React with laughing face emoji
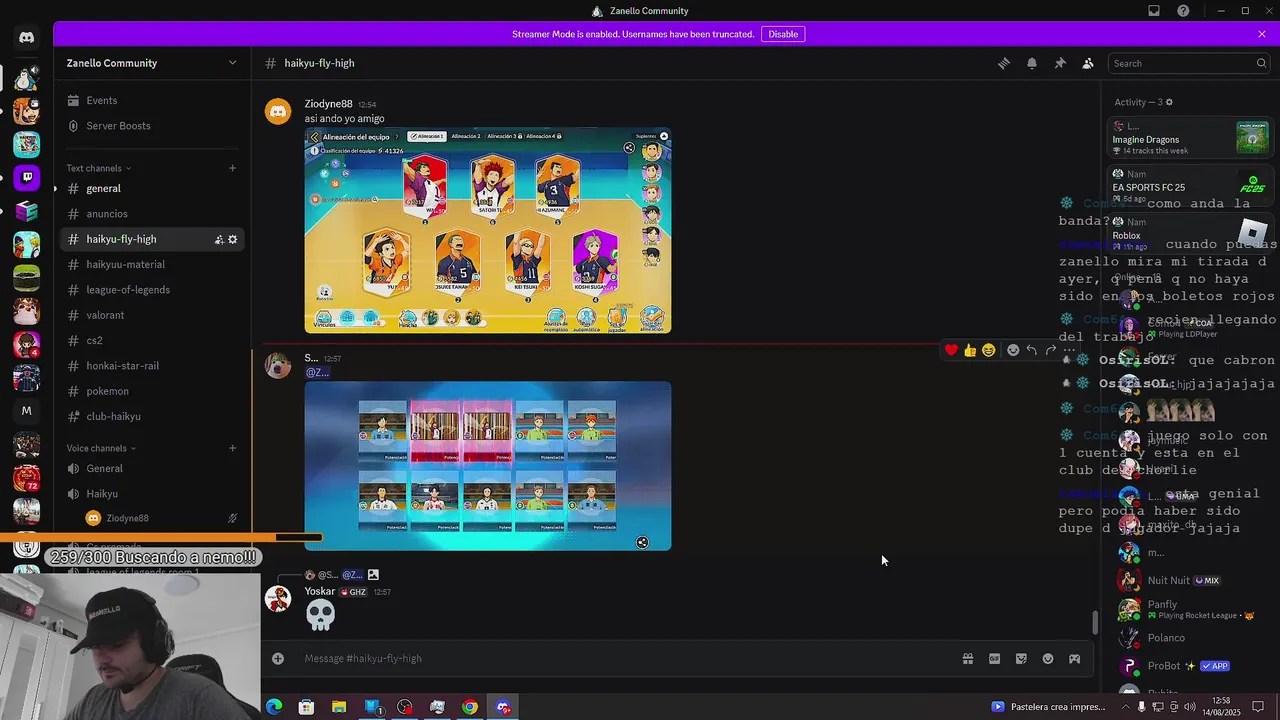The image size is (1280, 720). click(989, 350)
